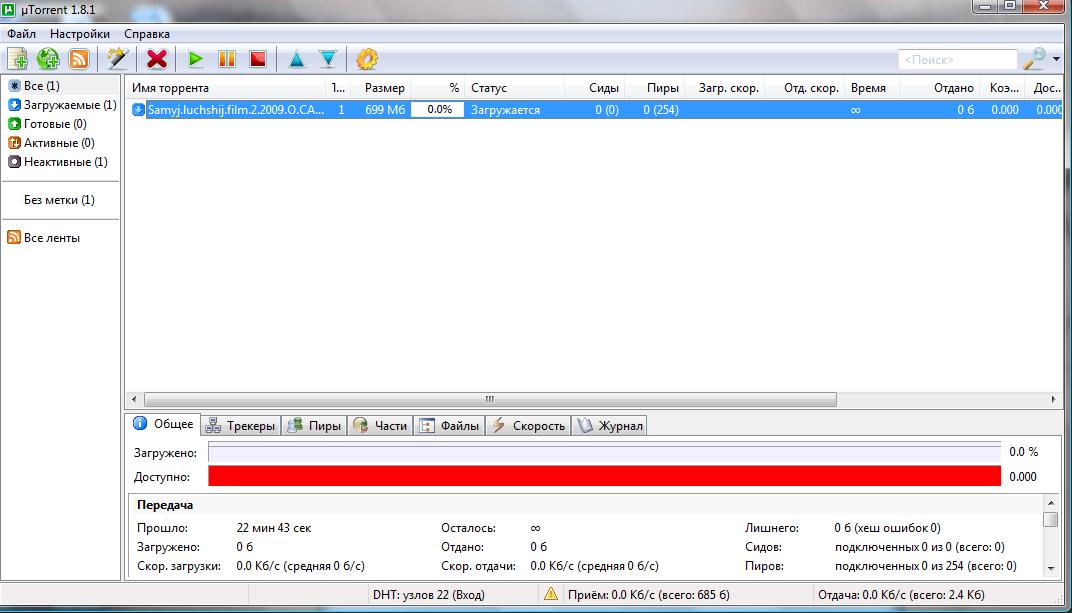This screenshot has height=613, width=1072.
Task: Click the µTorrent icon in title bar
Action: 8,10
